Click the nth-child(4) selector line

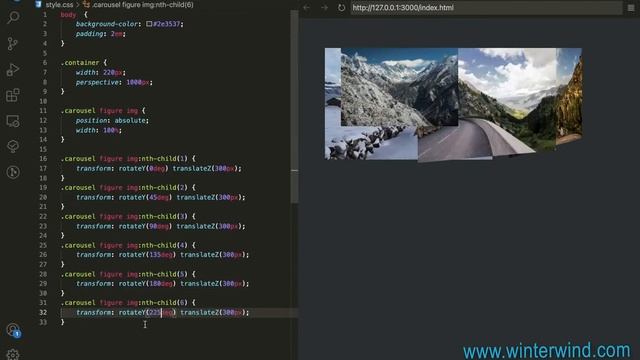pos(128,245)
